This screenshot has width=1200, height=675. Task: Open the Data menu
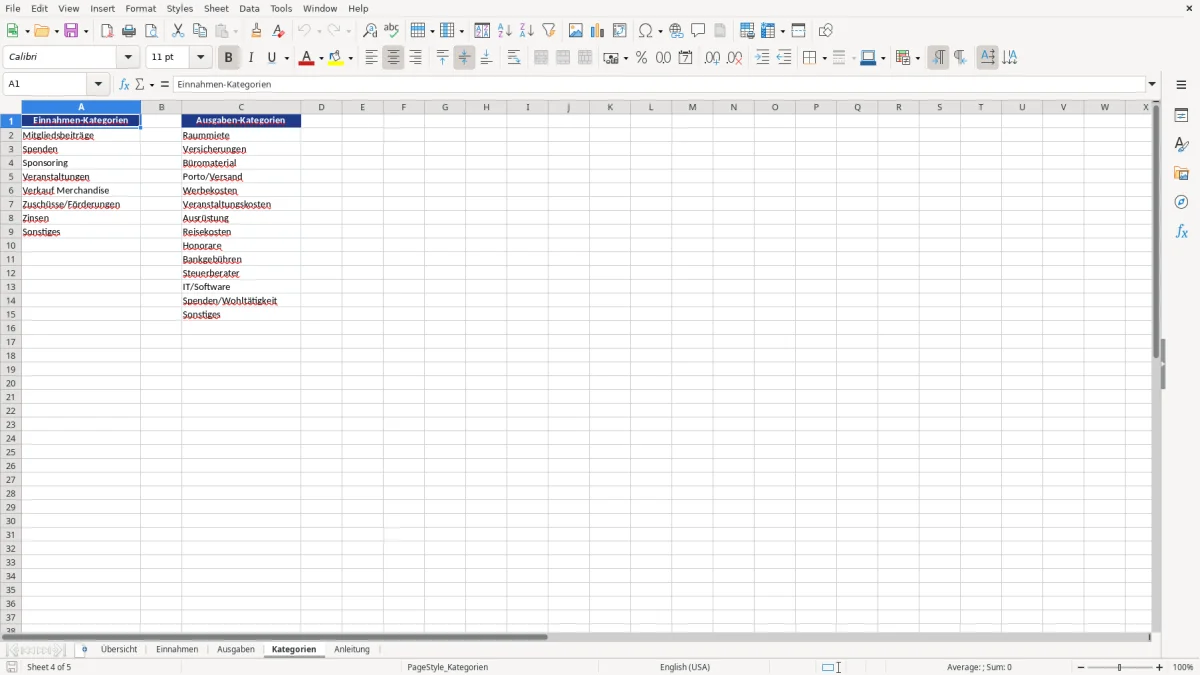coord(249,8)
